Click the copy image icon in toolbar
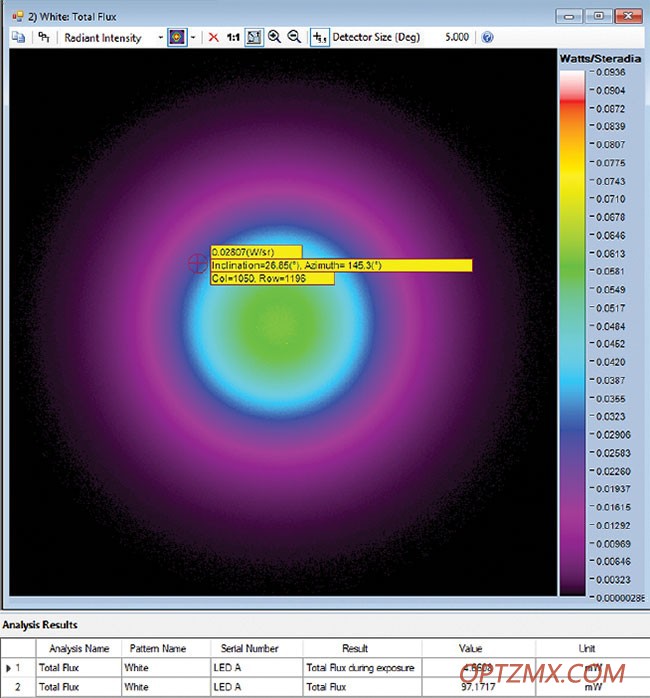 tap(18, 37)
